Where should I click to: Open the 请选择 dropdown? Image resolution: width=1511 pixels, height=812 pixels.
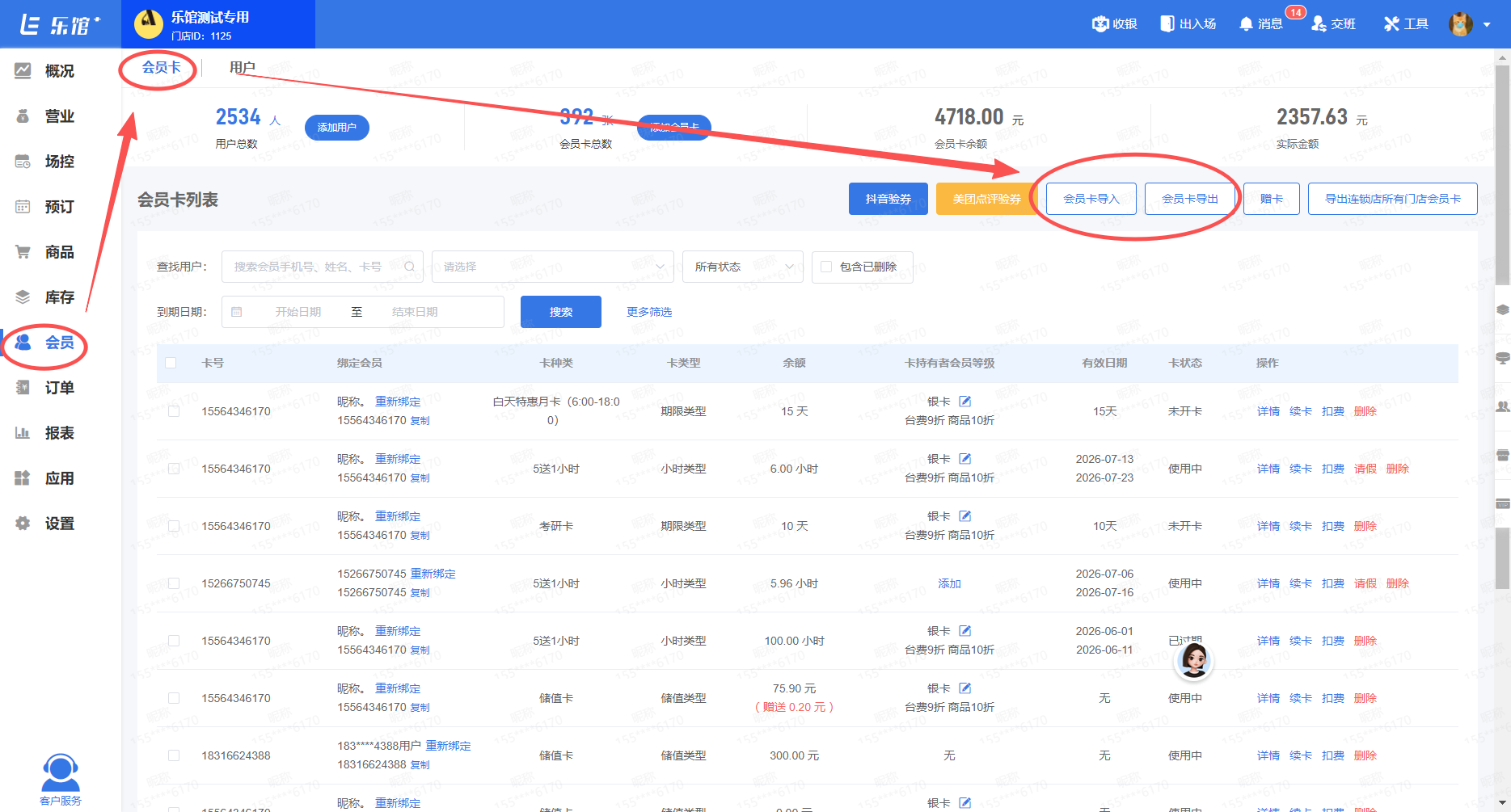553,267
